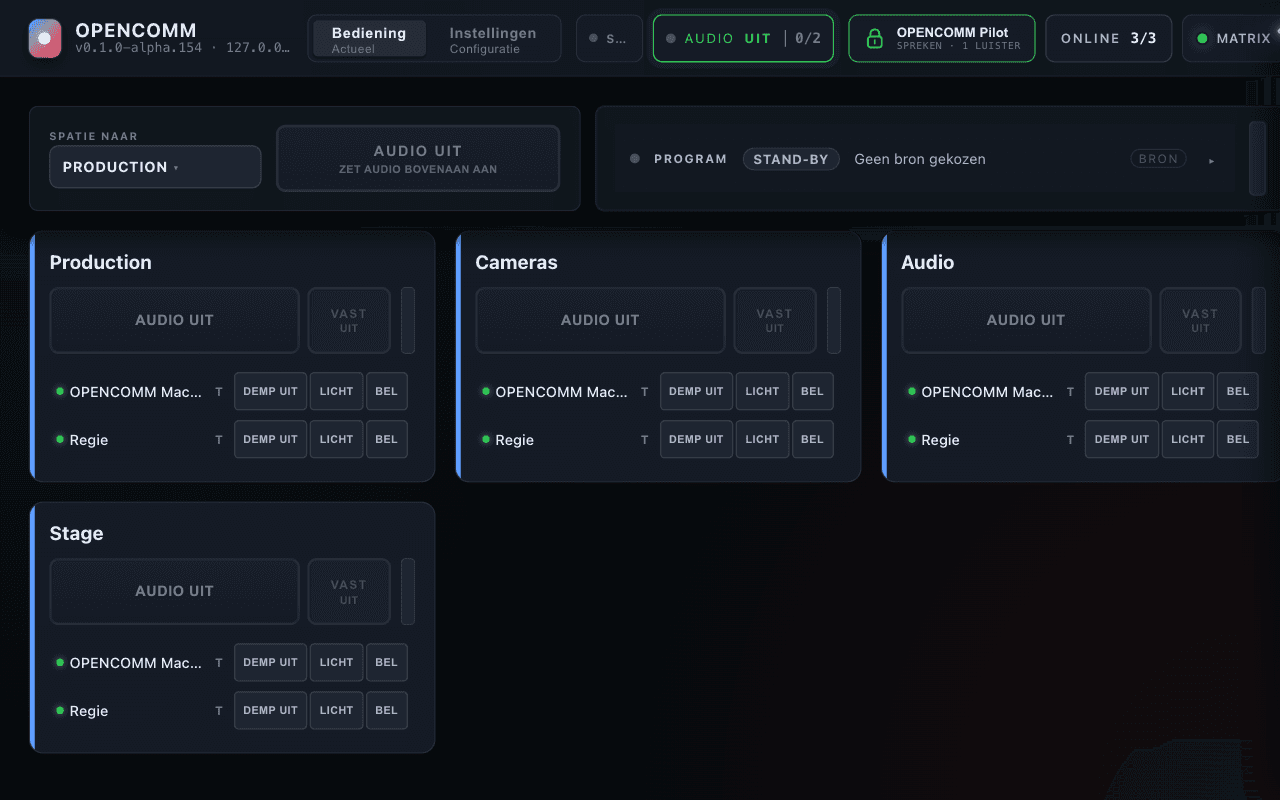Toggle VAST UIT latch in Production card
This screenshot has width=1280, height=800.
click(x=349, y=320)
